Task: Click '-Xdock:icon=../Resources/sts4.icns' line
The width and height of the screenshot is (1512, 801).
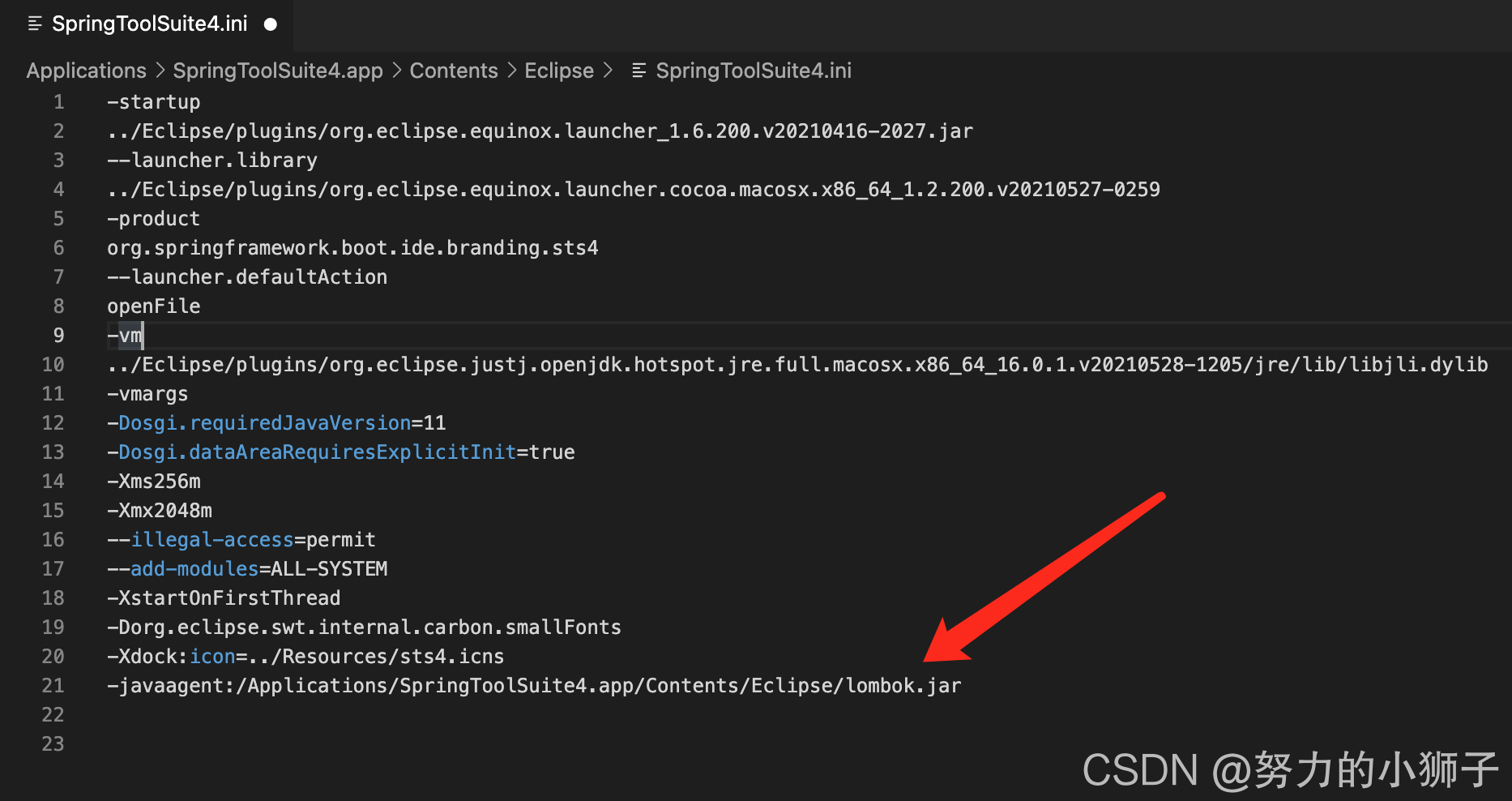Action: tap(305, 657)
